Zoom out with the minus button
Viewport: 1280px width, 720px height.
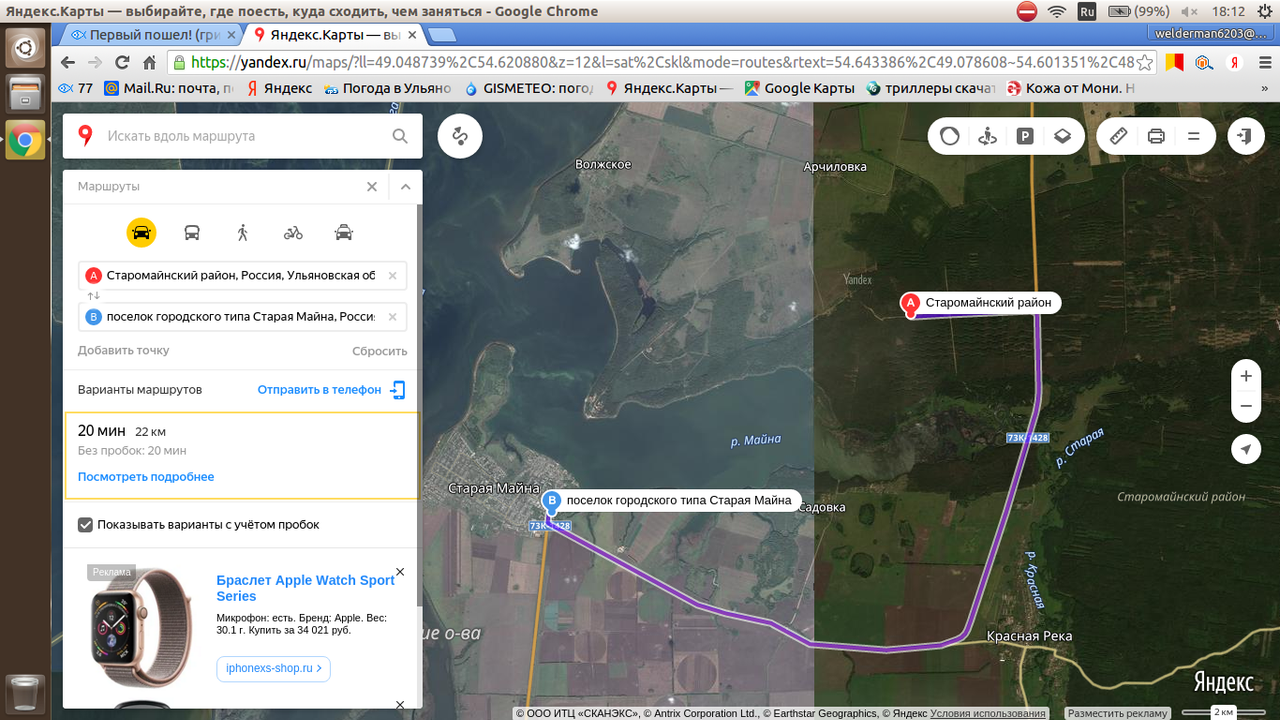click(1246, 406)
